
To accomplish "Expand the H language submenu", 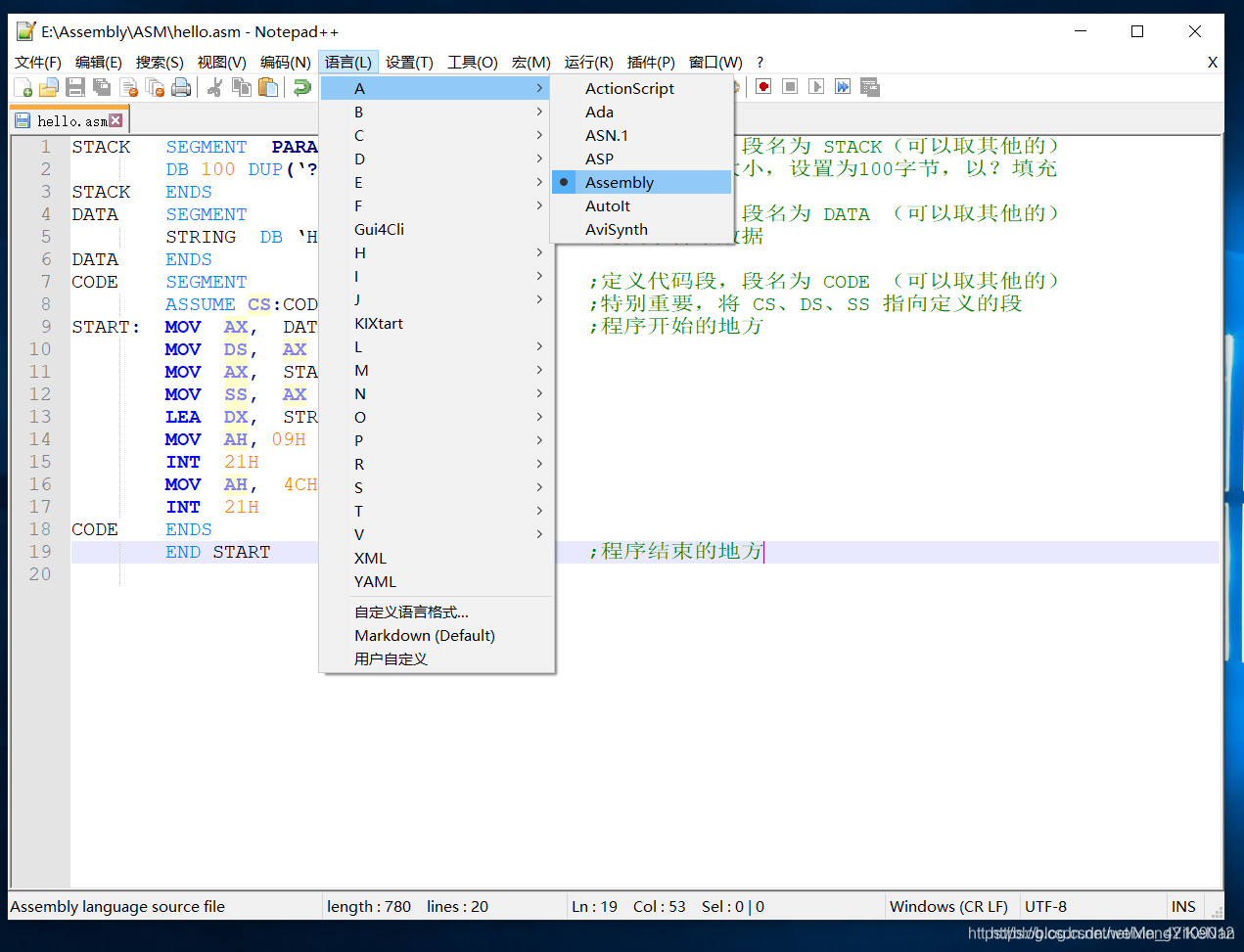I will [x=436, y=252].
